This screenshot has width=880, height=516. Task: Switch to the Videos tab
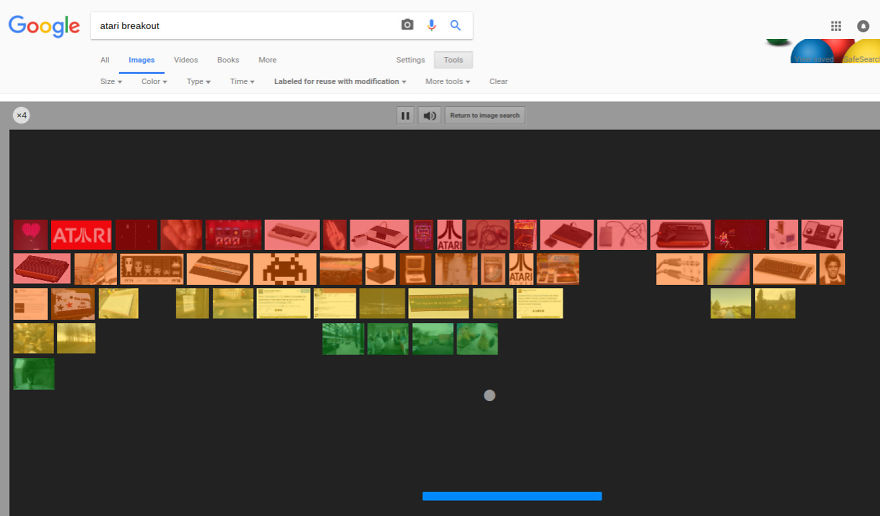coord(186,60)
